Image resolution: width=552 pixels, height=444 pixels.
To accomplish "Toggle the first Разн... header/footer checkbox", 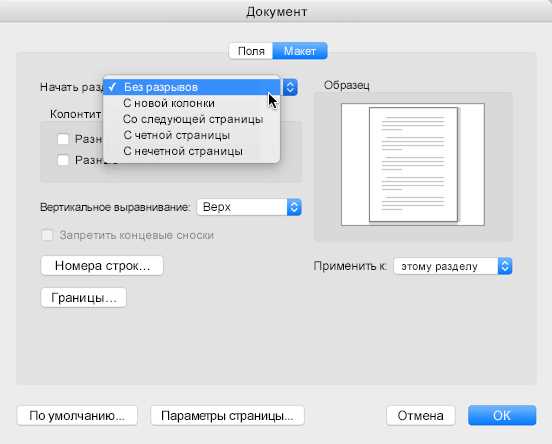I will [x=63, y=139].
